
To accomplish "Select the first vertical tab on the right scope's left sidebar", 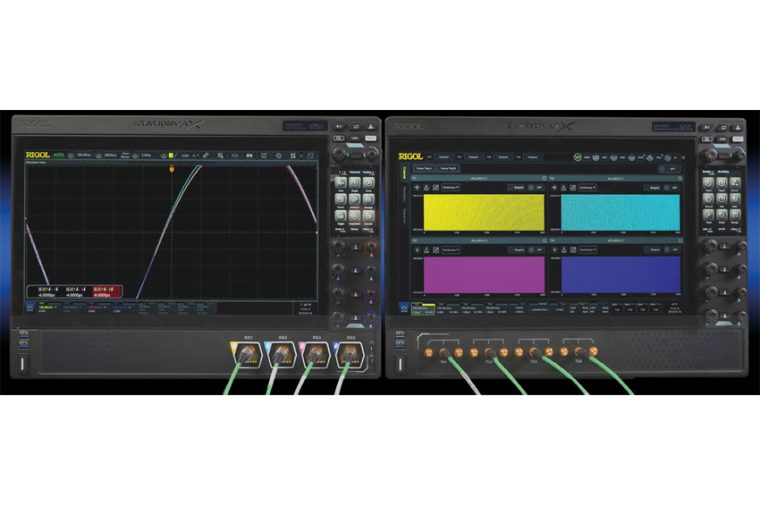I will pyautogui.click(x=405, y=172).
